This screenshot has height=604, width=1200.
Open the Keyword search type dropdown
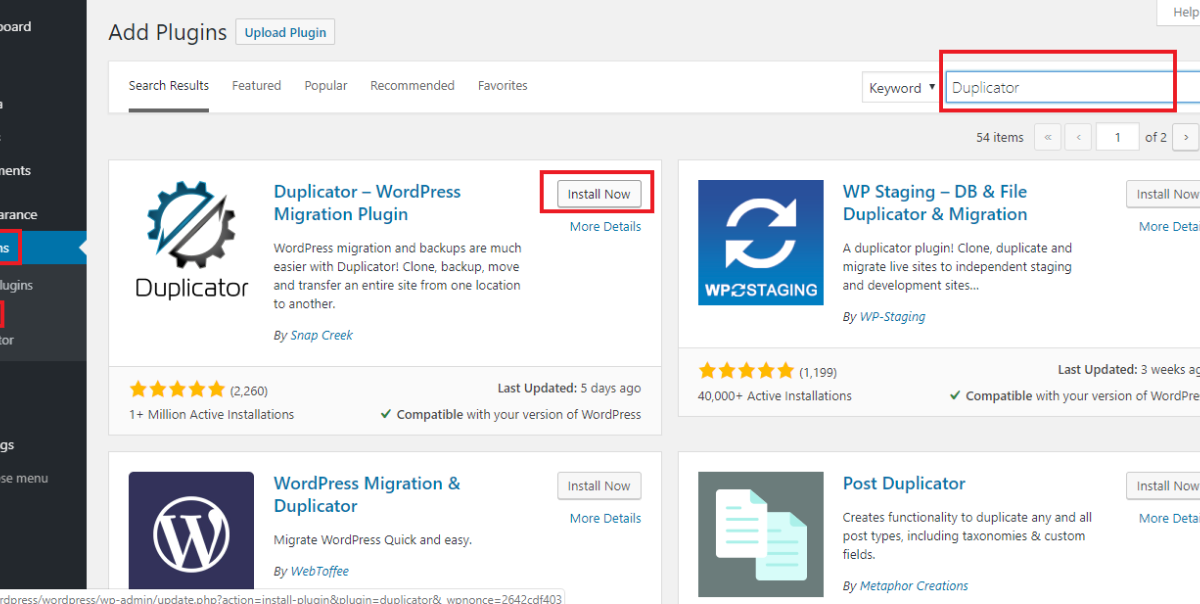click(x=901, y=88)
